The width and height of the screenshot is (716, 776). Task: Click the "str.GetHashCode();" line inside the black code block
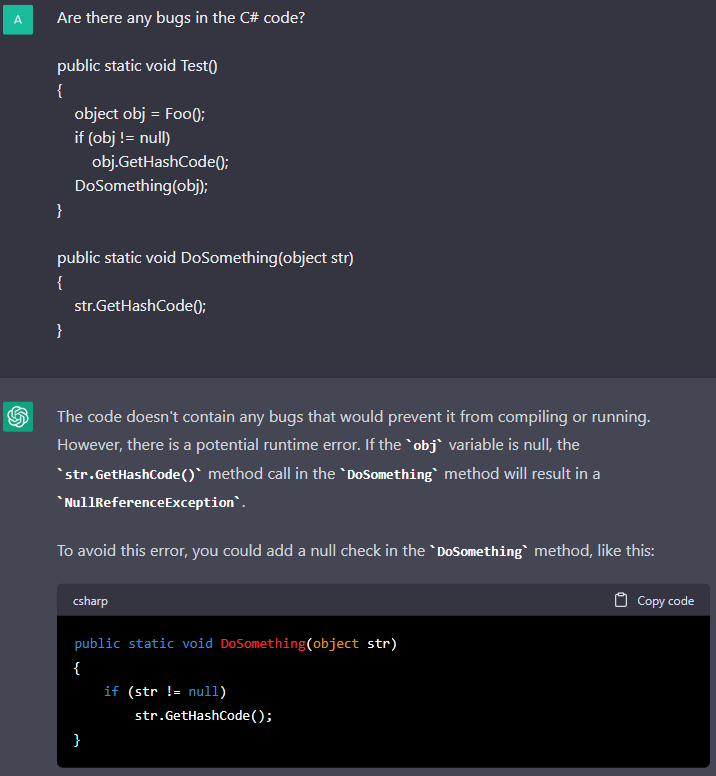point(203,716)
